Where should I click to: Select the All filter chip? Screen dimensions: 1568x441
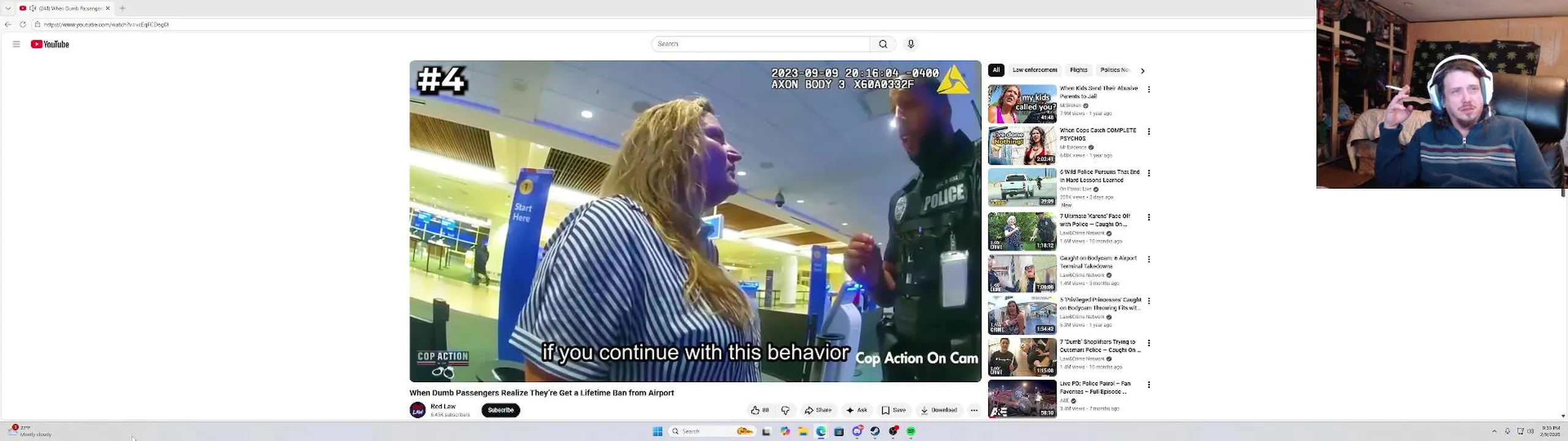(x=996, y=70)
